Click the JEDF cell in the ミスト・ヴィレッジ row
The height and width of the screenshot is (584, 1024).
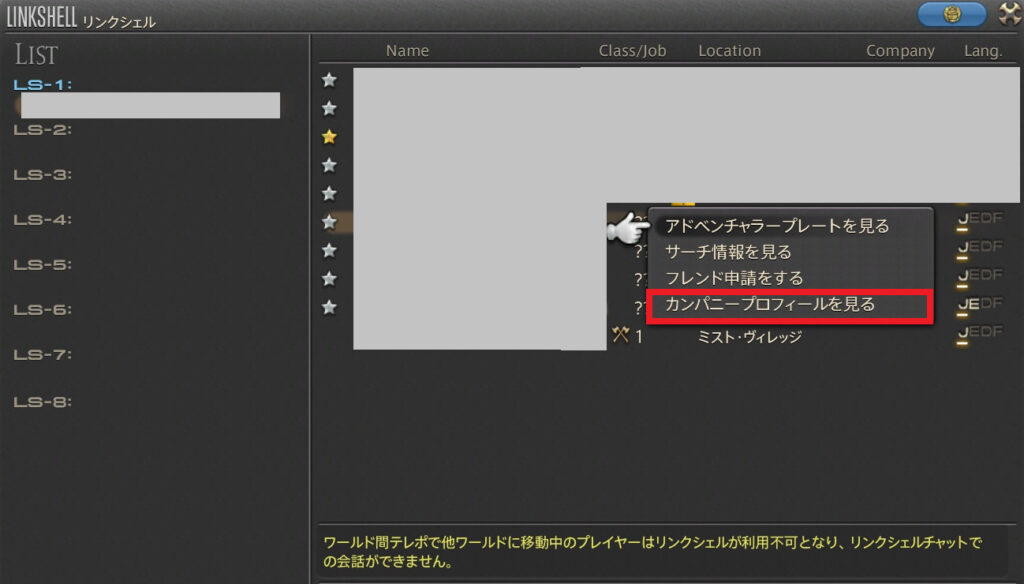pyautogui.click(x=980, y=333)
